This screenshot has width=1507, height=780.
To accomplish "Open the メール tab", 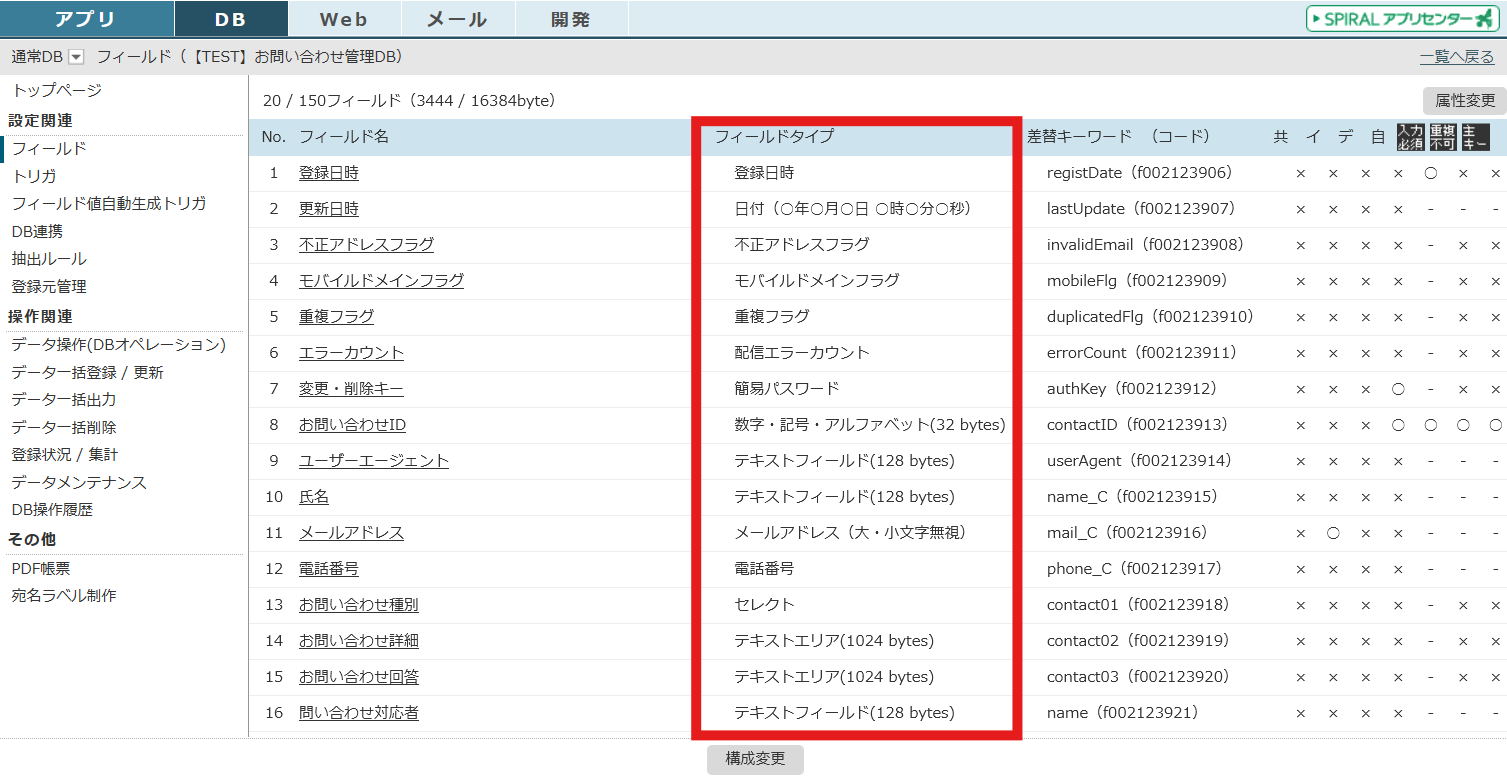I will pos(457,19).
